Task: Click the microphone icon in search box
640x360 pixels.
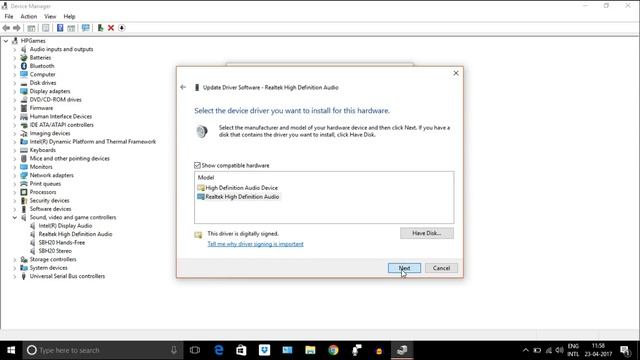Action: [x=174, y=350]
